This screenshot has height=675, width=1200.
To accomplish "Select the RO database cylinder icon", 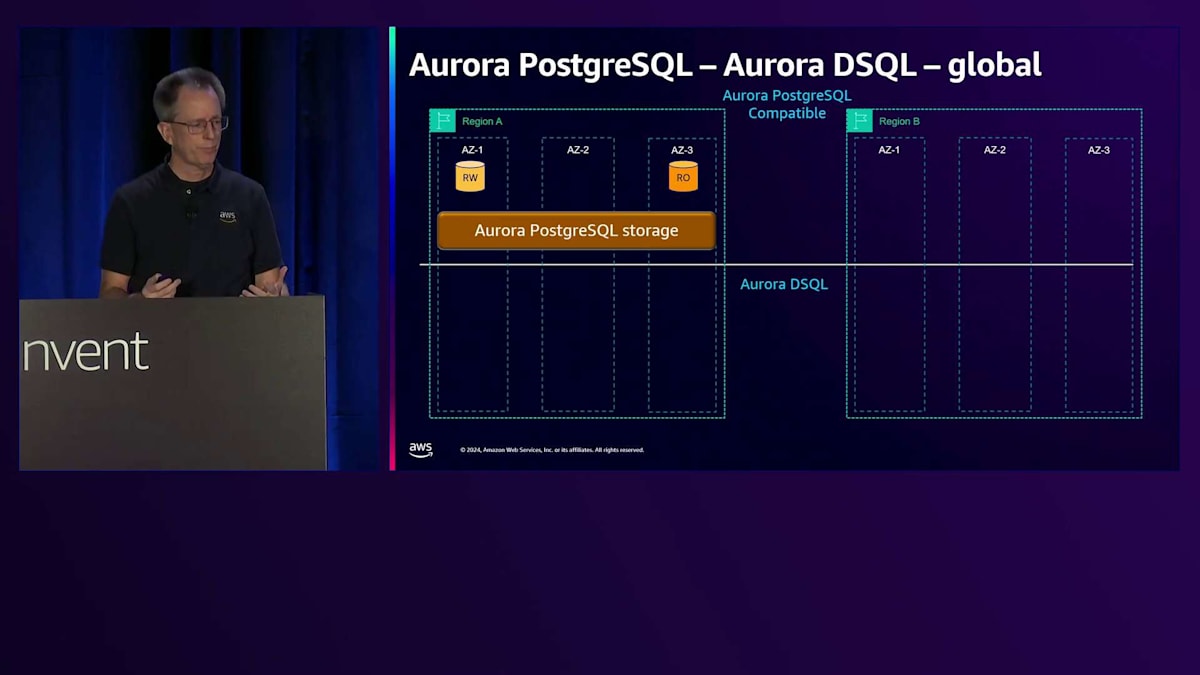I will coord(683,176).
